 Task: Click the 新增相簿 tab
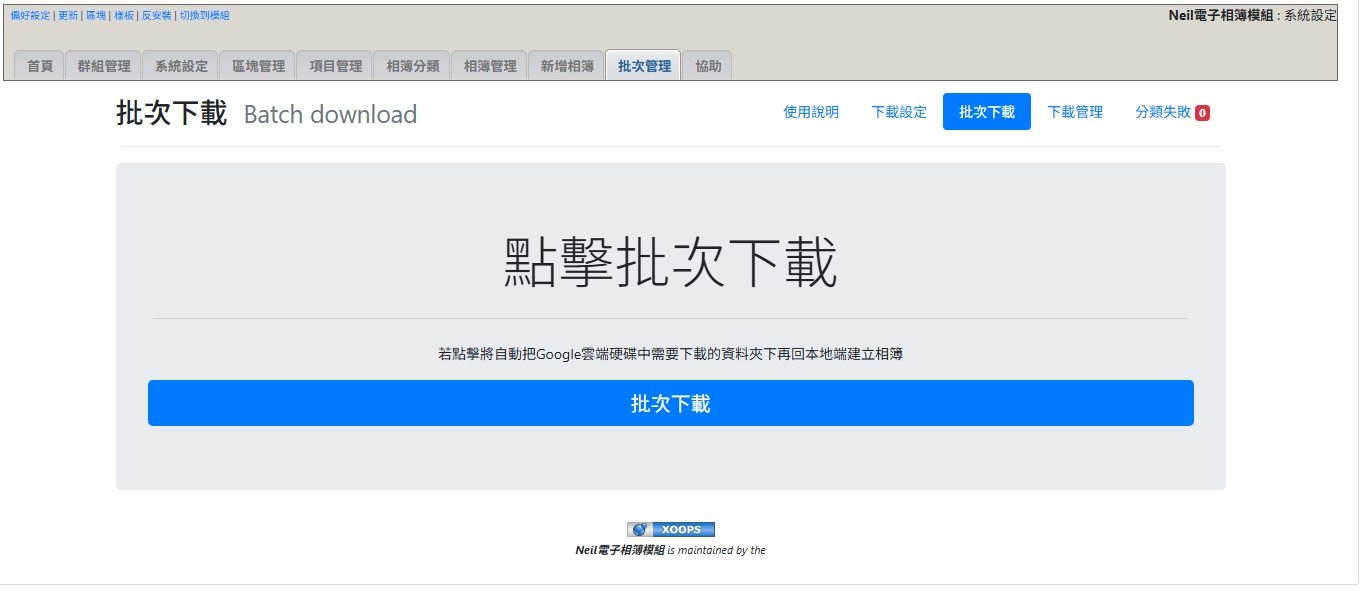(567, 66)
